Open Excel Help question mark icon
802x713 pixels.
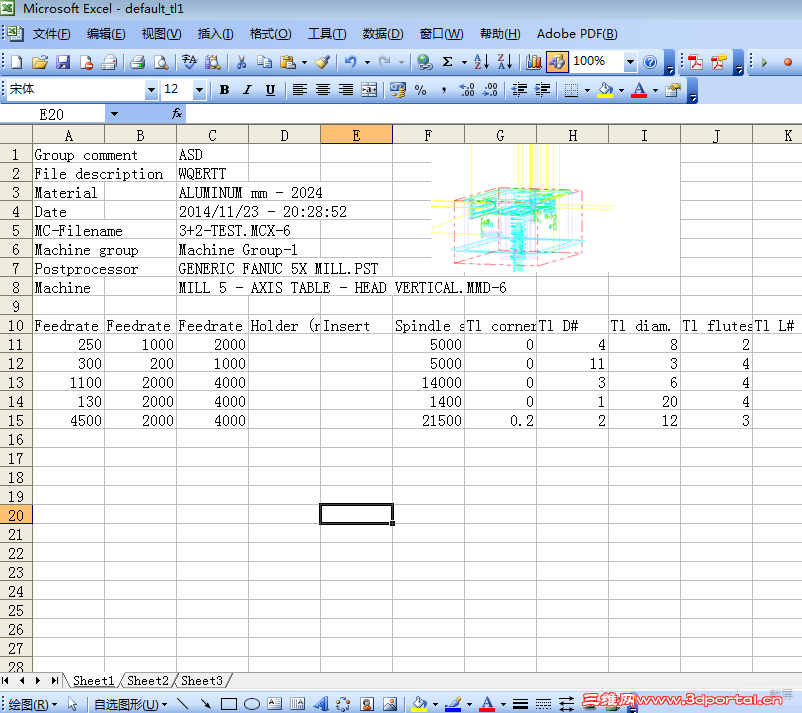[650, 62]
